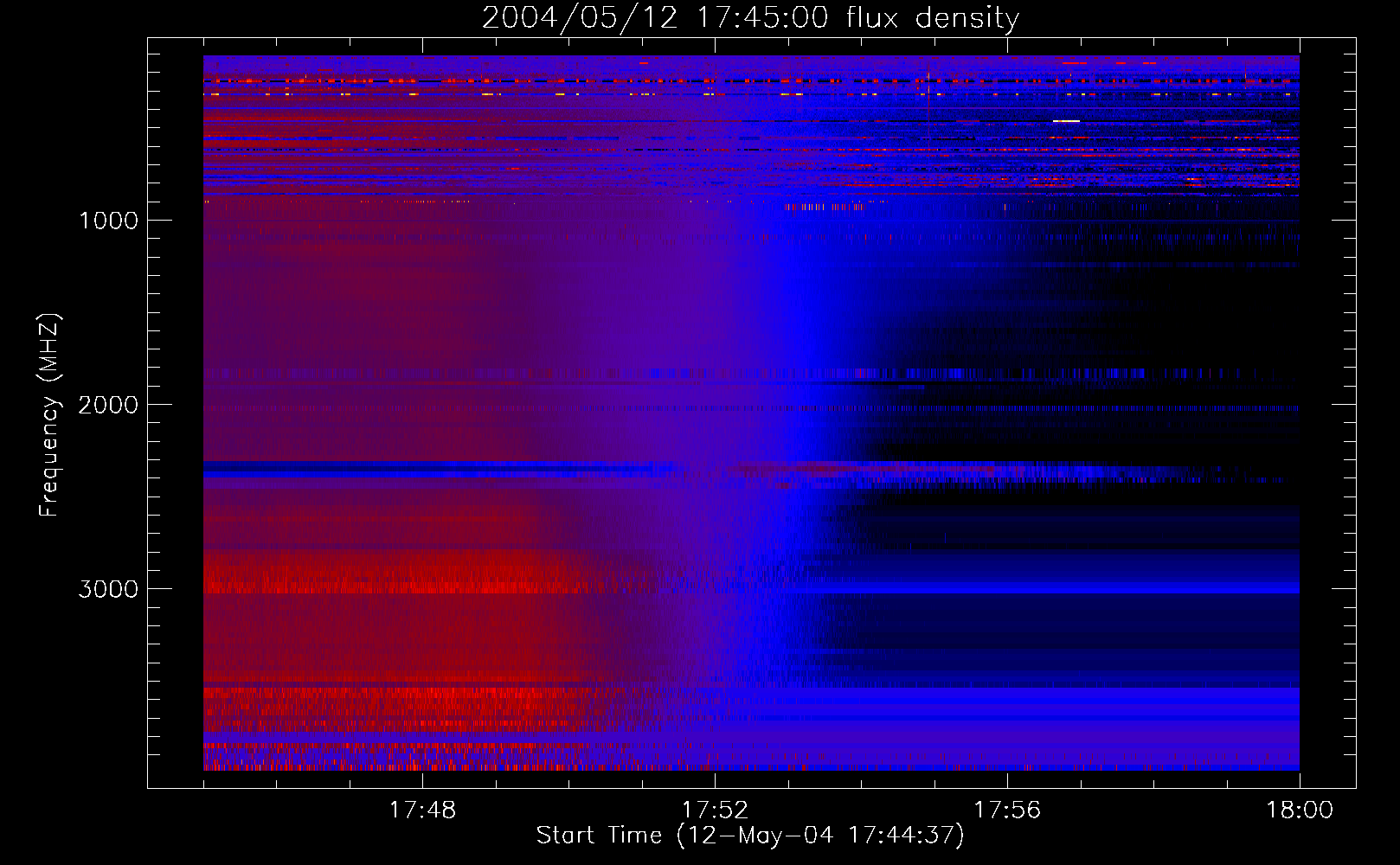This screenshot has height=865, width=1400.
Task: Select the 1000 frequency tick label
Action: [x=108, y=221]
